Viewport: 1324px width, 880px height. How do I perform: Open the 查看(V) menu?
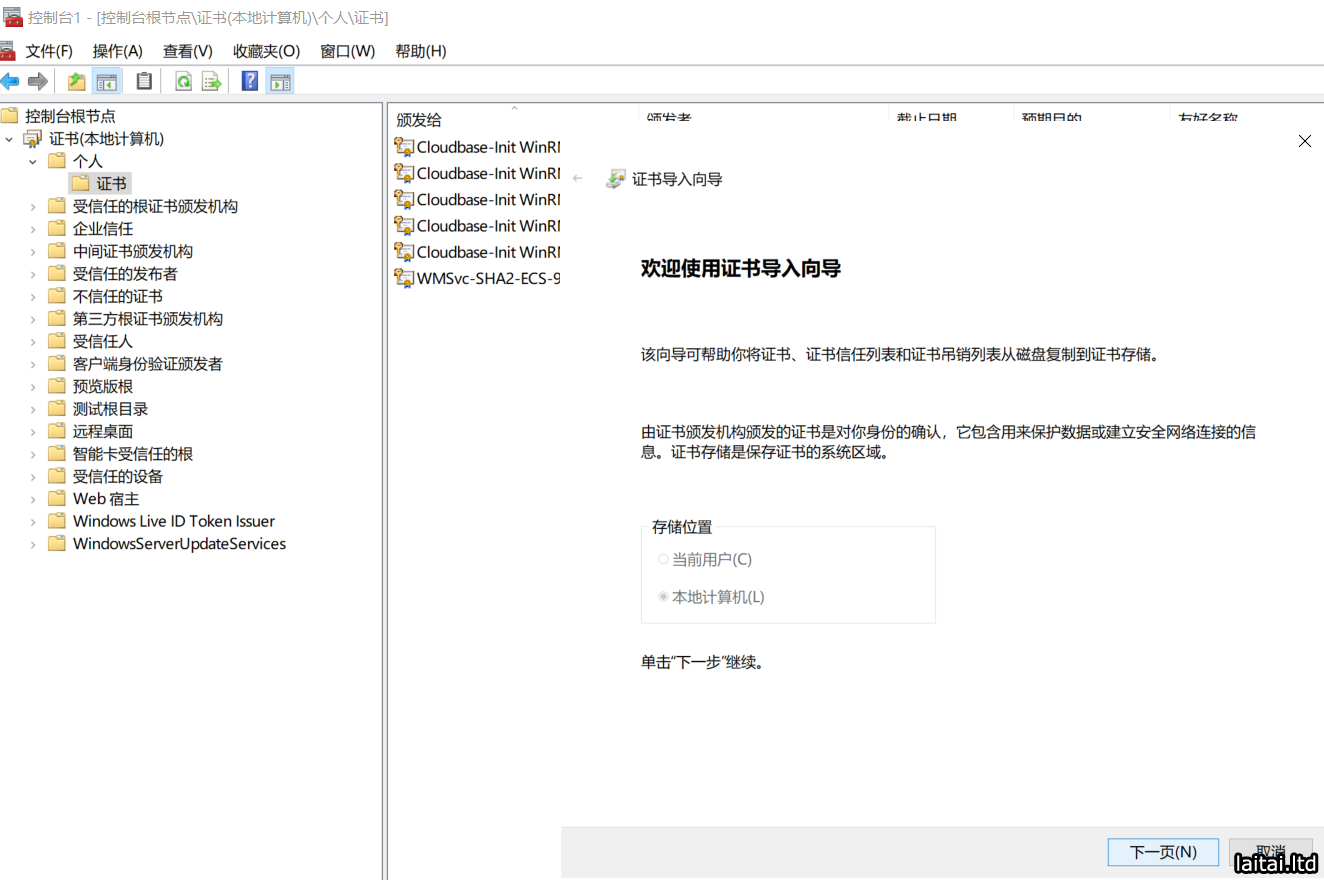[x=188, y=51]
